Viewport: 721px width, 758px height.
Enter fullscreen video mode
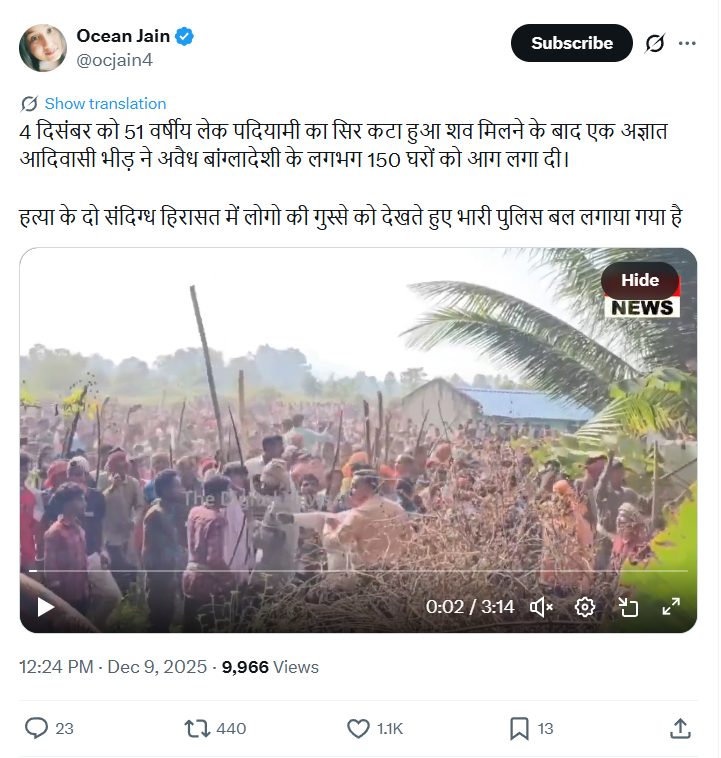pyautogui.click(x=670, y=607)
